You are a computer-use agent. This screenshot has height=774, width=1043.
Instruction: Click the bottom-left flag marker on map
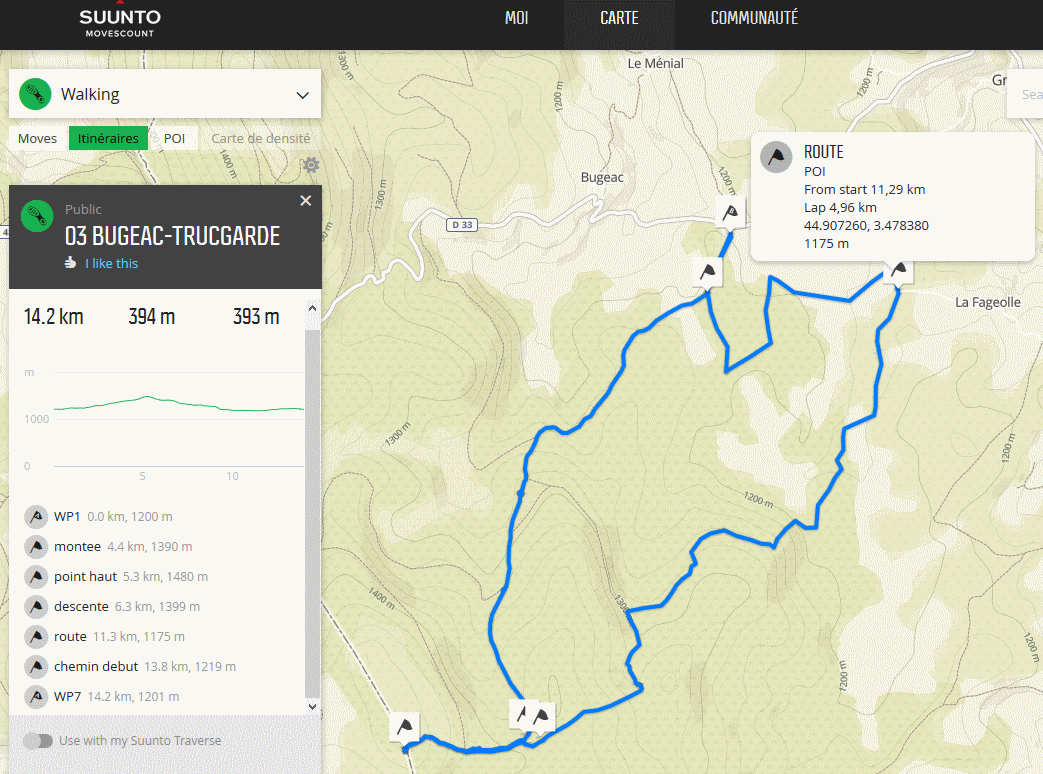[x=404, y=727]
